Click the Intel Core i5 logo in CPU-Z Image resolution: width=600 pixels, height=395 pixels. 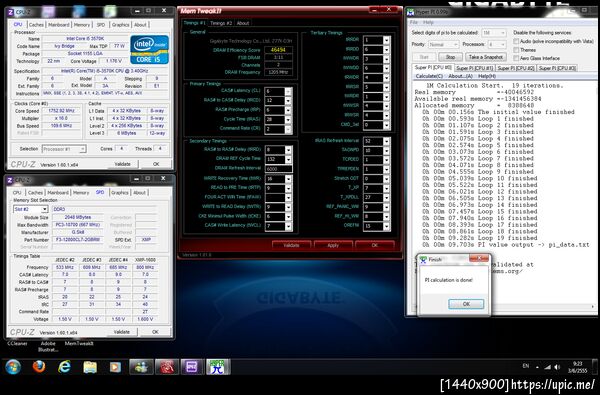point(149,50)
